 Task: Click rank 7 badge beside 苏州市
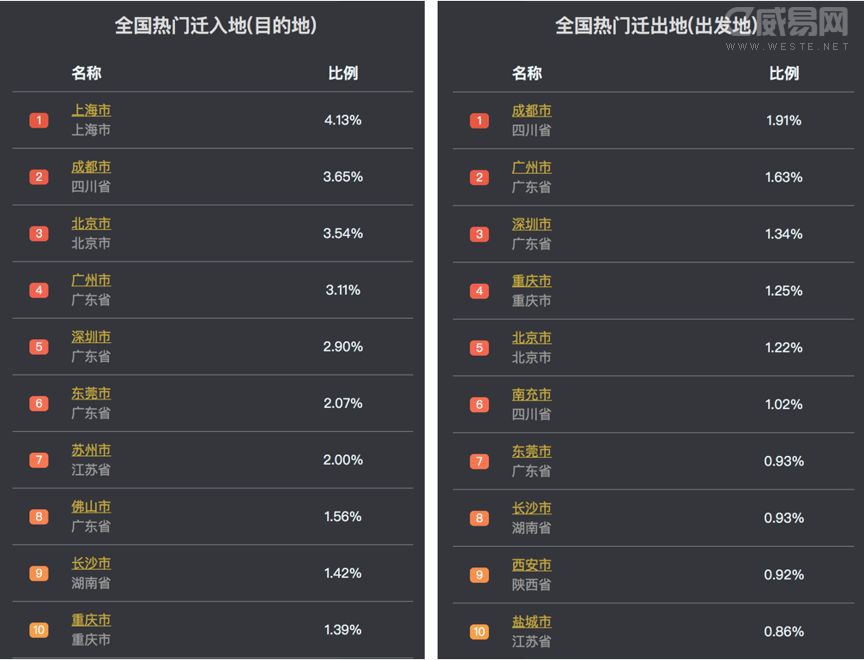tap(39, 460)
